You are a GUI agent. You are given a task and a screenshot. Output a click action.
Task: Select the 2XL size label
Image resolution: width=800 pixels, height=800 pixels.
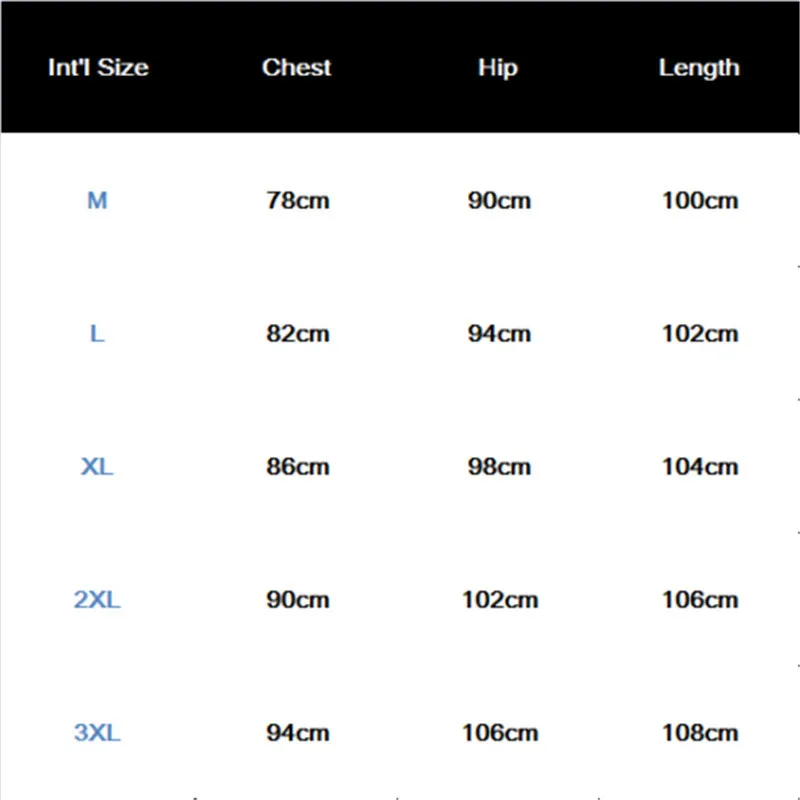click(x=97, y=599)
